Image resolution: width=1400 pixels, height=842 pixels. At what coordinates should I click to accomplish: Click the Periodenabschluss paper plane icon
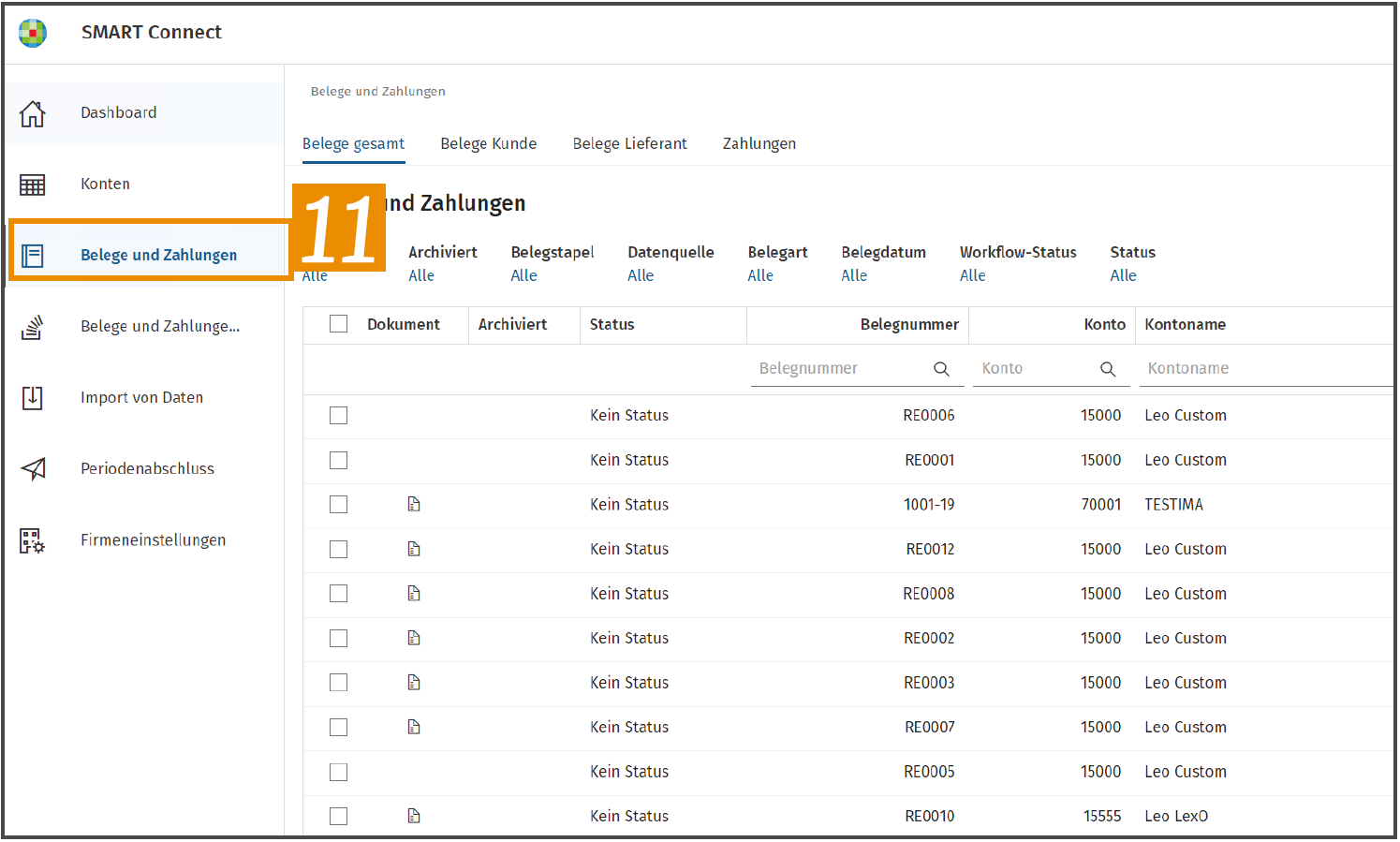click(33, 468)
